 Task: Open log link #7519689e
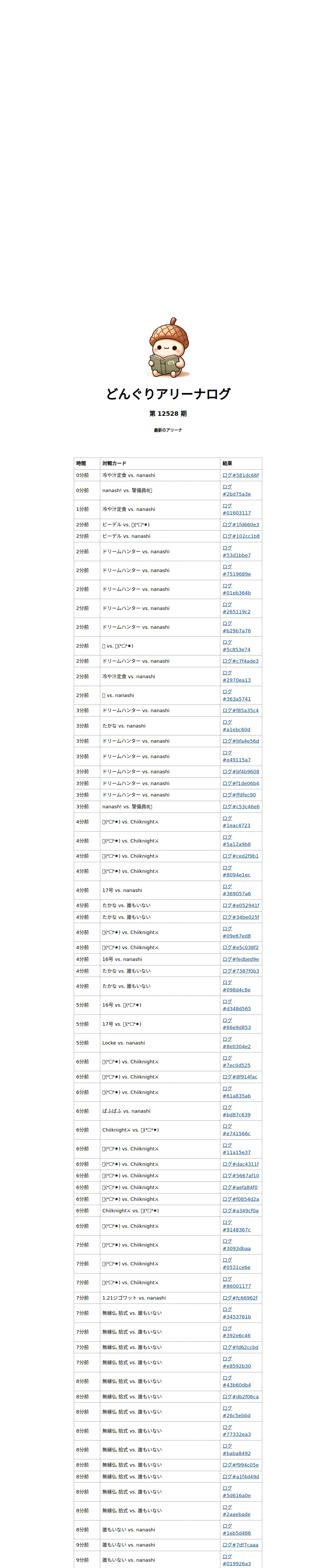click(237, 570)
